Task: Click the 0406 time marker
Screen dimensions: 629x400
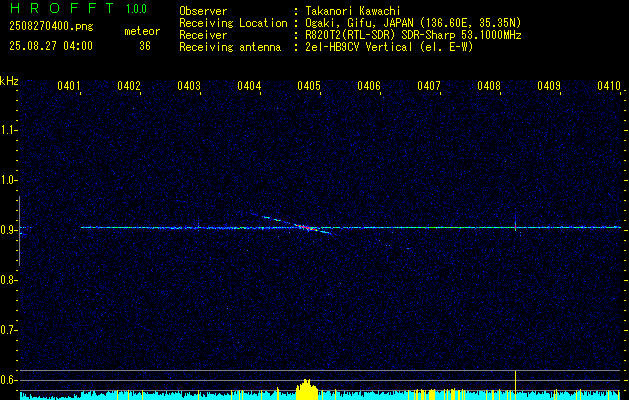Action: pyautogui.click(x=369, y=85)
